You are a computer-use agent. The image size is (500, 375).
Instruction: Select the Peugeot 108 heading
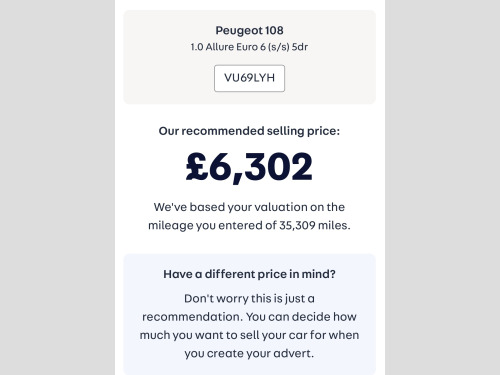[x=249, y=30]
